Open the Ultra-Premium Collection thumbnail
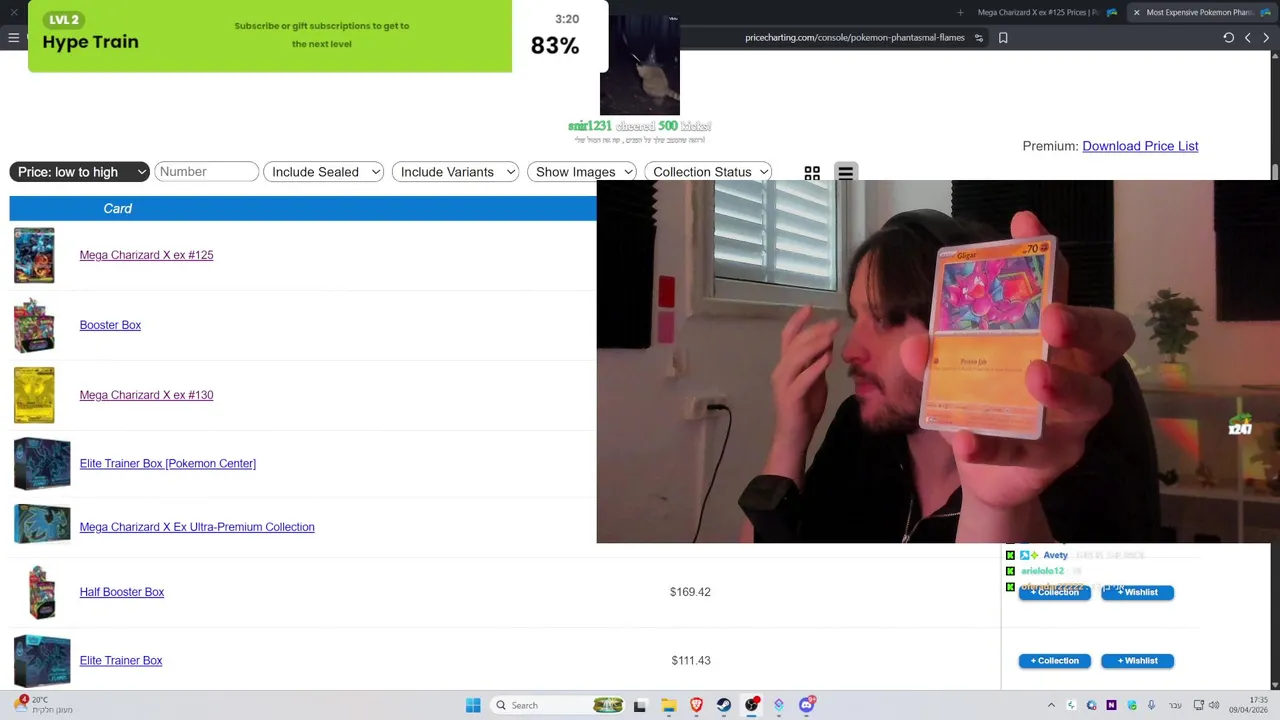Screen dimensions: 1280x720 (x=42, y=524)
